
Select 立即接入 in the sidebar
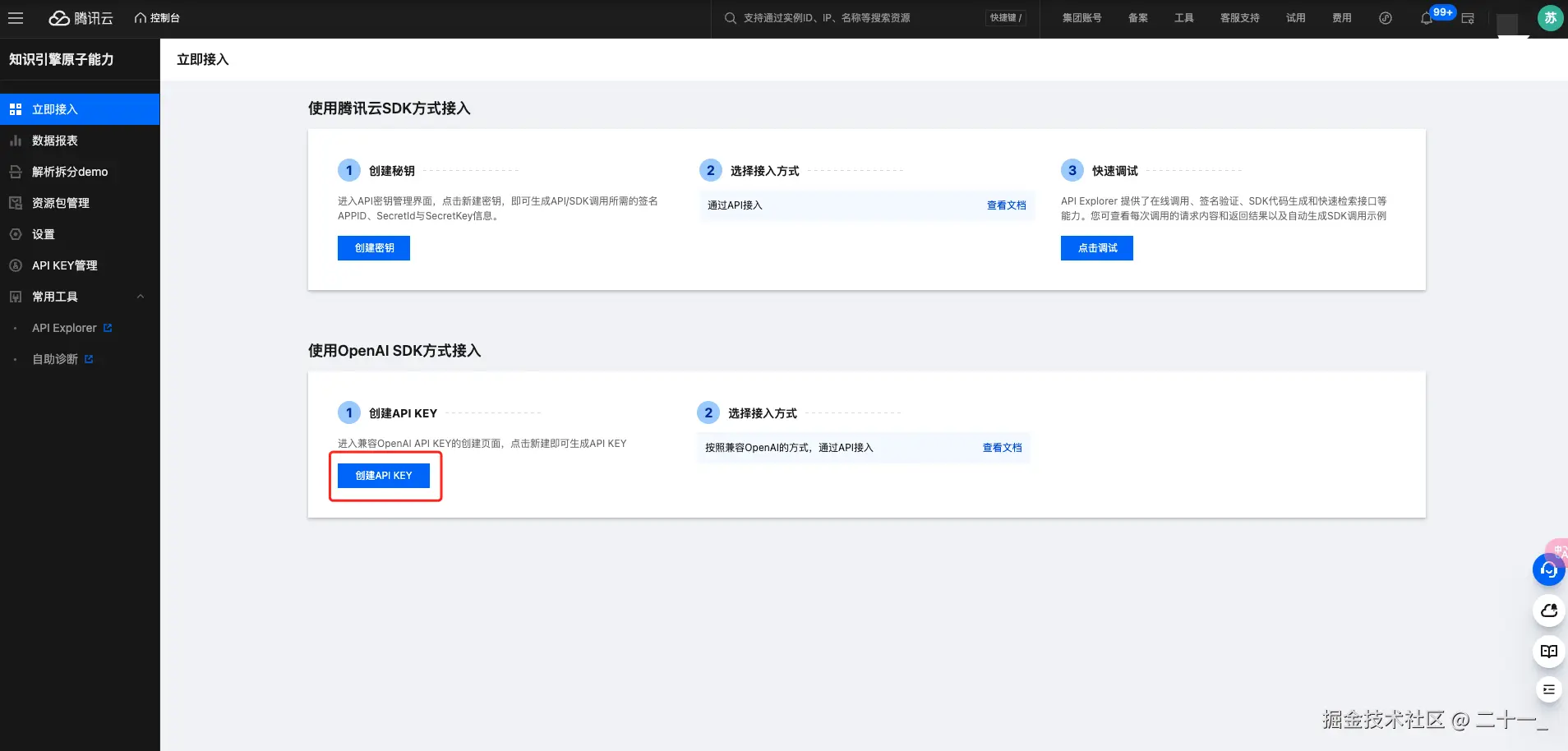click(80, 109)
